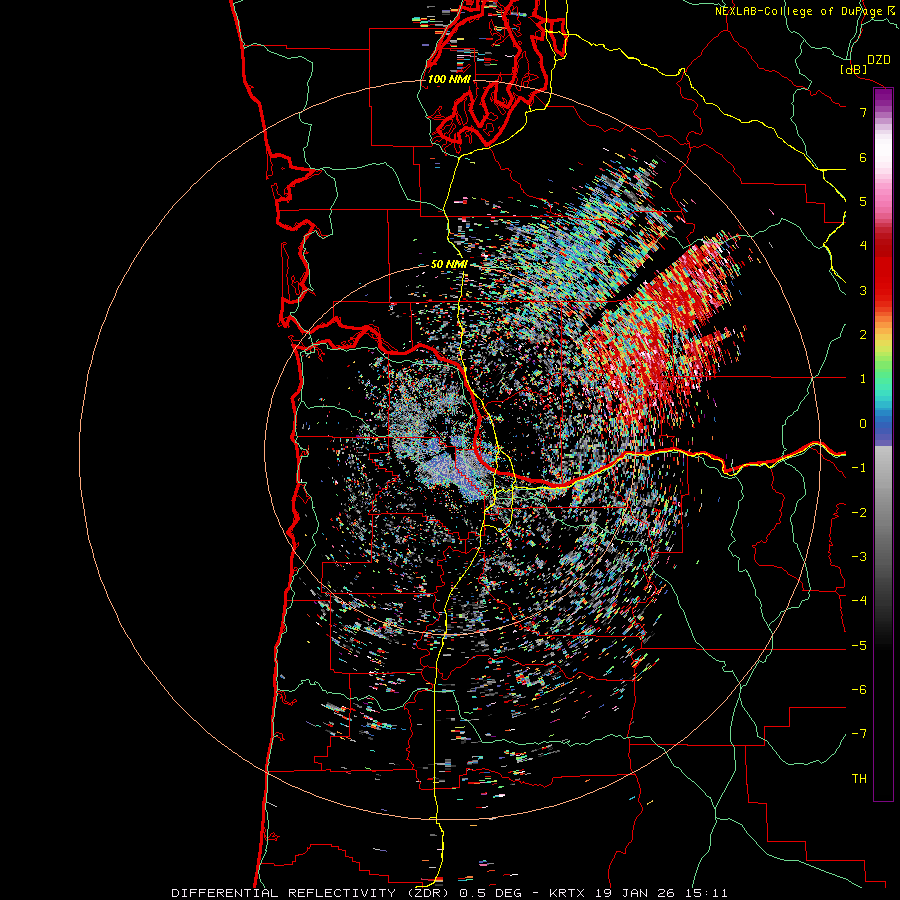Click the NEXLAB-College of DuPage credit text

pyautogui.click(x=800, y=11)
